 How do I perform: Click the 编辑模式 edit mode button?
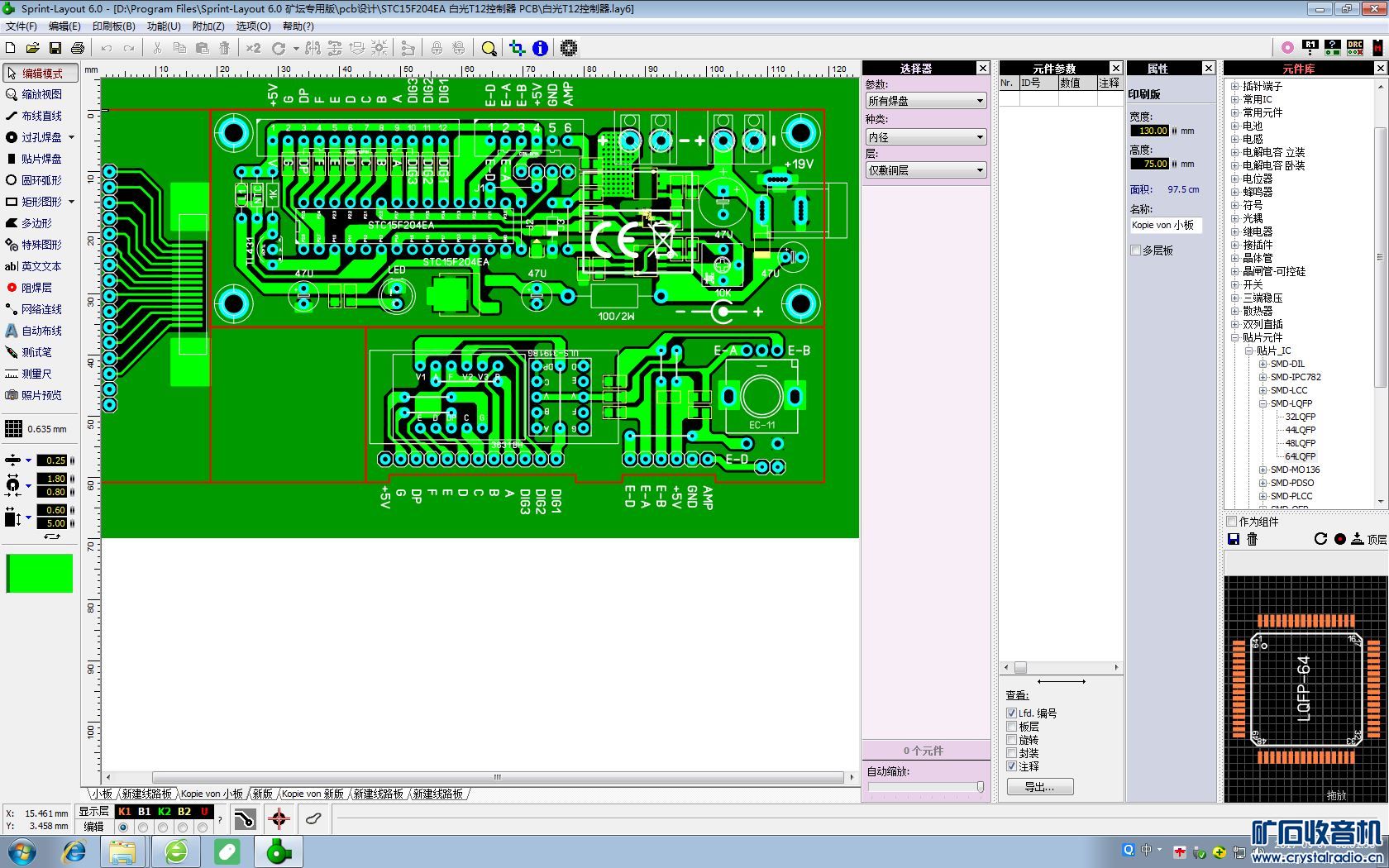click(41, 73)
